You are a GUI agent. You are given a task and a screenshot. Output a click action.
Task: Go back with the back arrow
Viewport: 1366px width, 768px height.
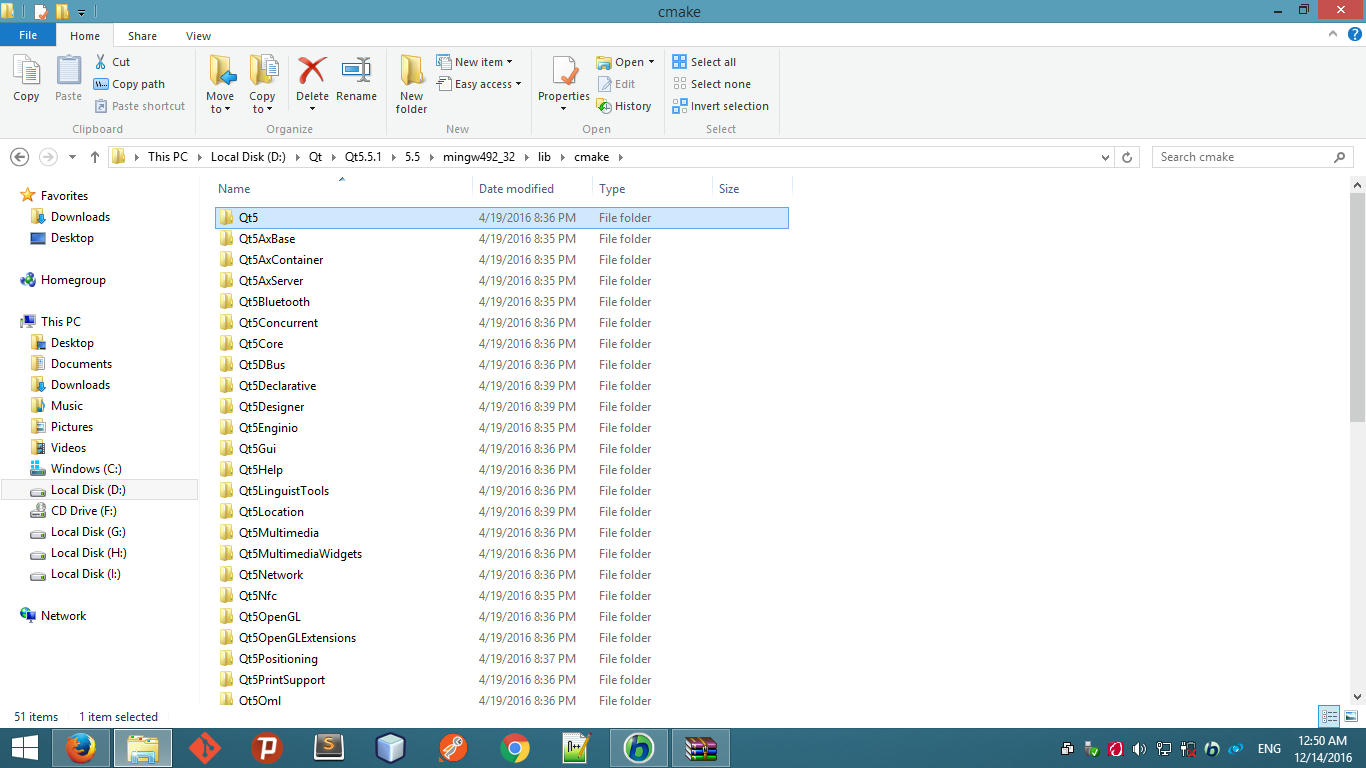pos(19,157)
